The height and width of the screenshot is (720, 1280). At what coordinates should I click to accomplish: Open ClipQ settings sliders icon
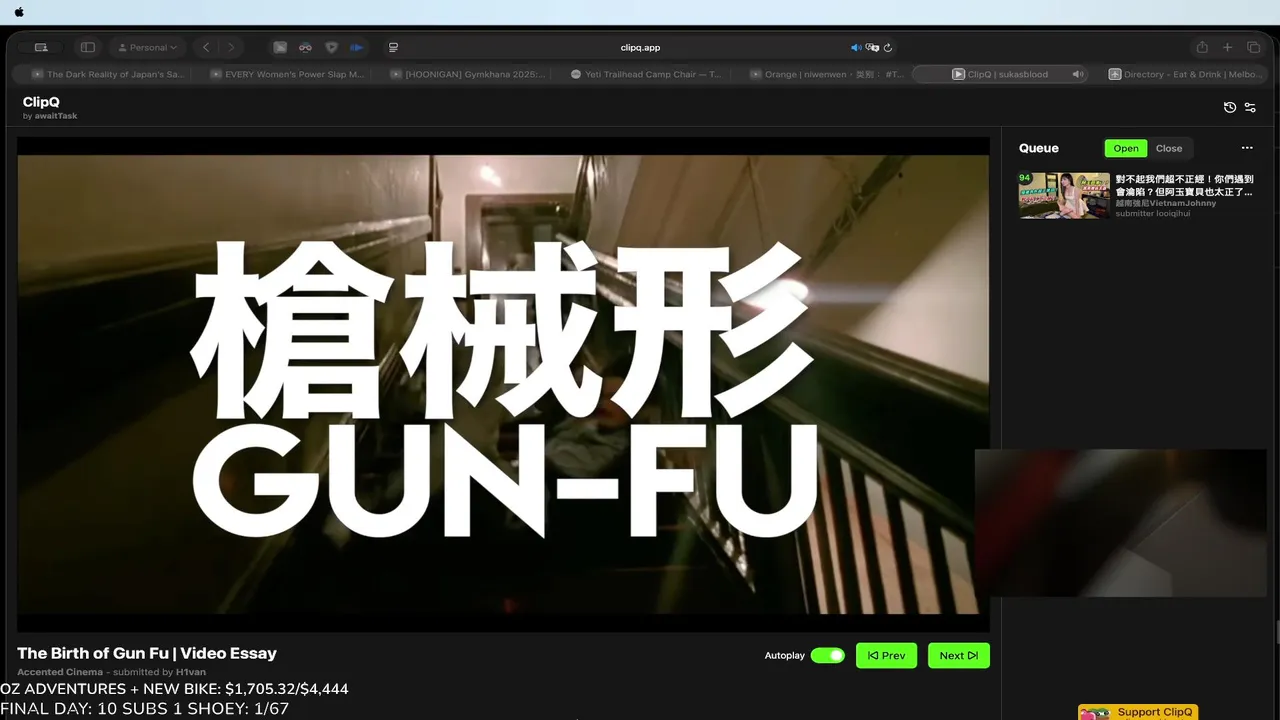tap(1250, 107)
